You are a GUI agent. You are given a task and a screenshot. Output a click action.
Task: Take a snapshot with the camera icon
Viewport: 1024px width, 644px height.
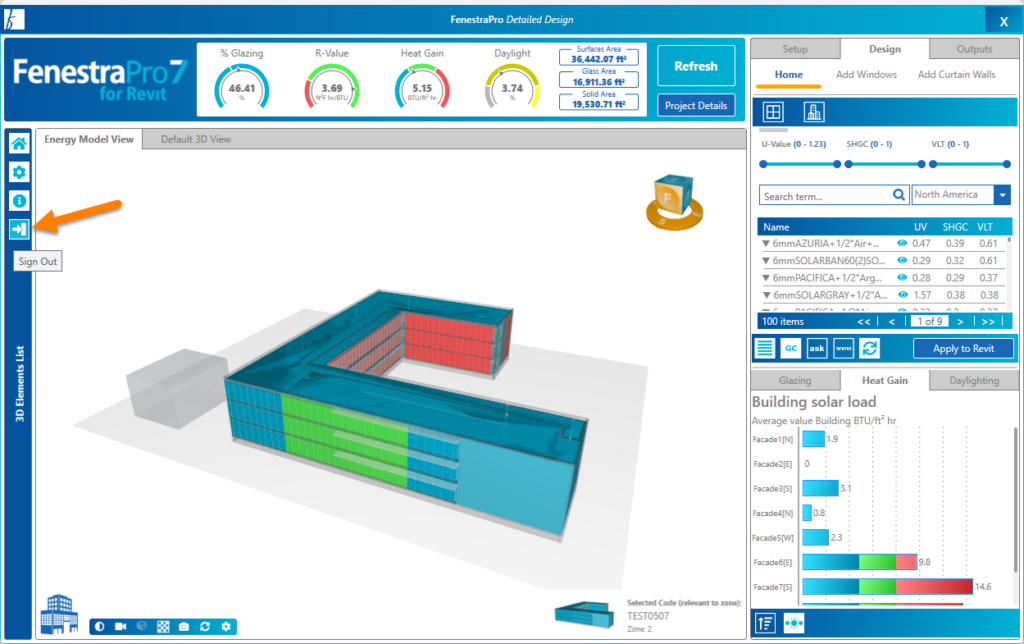pos(184,626)
